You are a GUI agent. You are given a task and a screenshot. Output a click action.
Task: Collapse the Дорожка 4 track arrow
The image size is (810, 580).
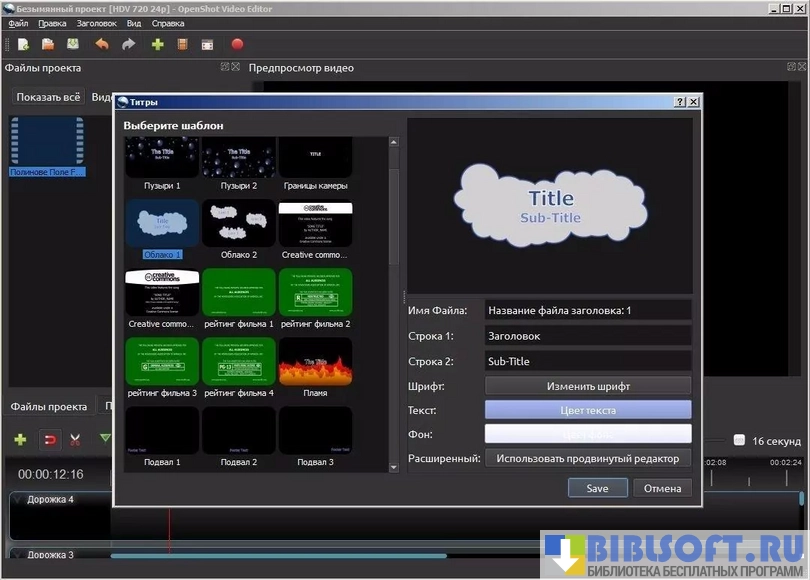[17, 499]
